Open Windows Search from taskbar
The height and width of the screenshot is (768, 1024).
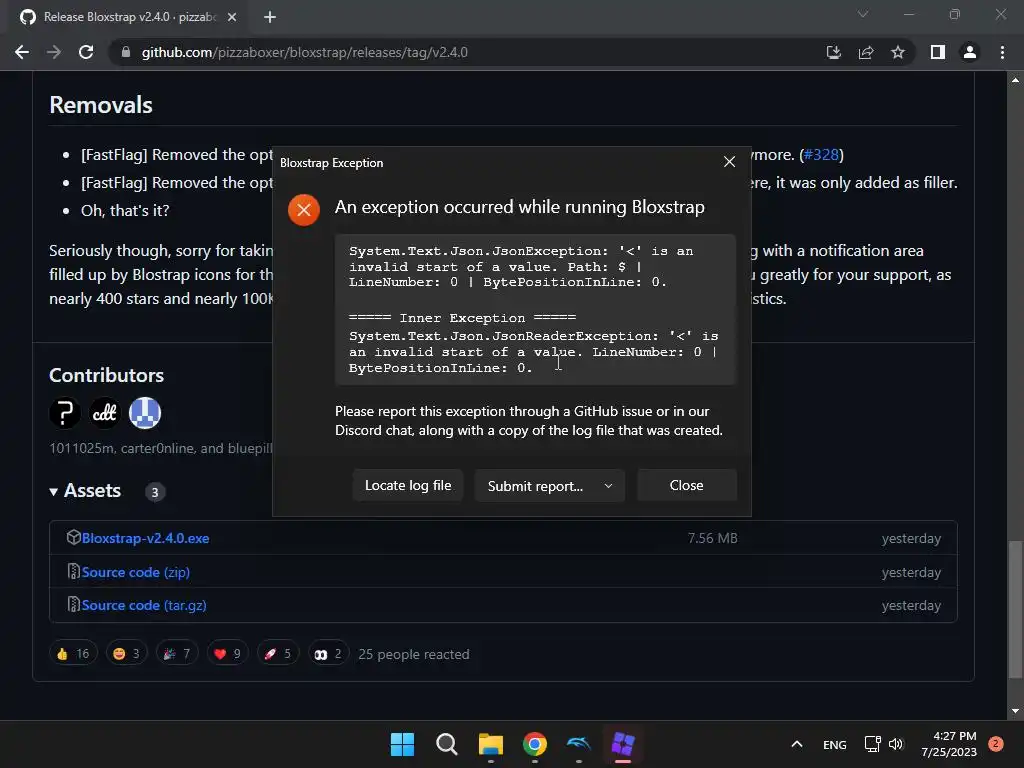[x=447, y=744]
